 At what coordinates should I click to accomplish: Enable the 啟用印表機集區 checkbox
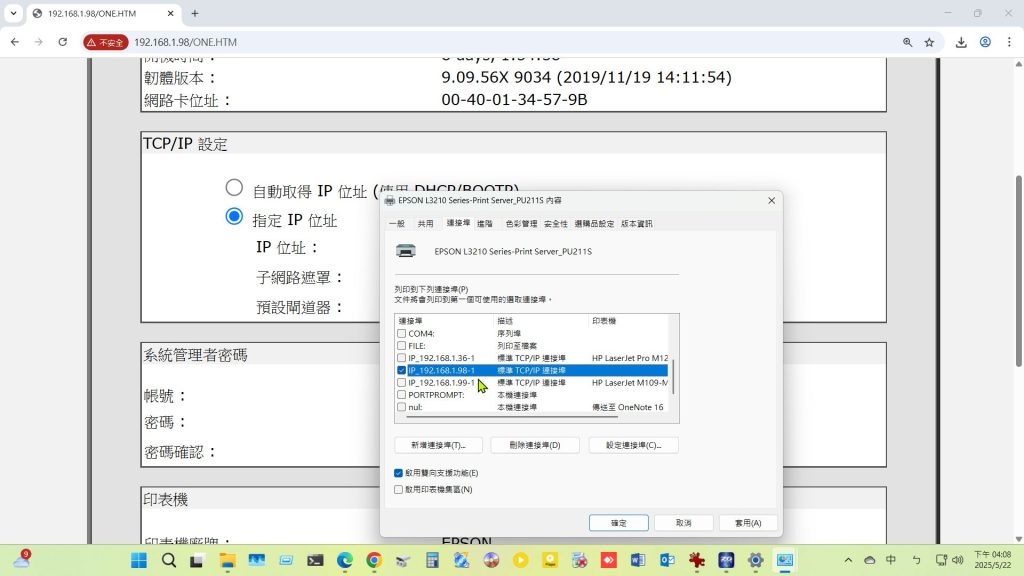399,489
